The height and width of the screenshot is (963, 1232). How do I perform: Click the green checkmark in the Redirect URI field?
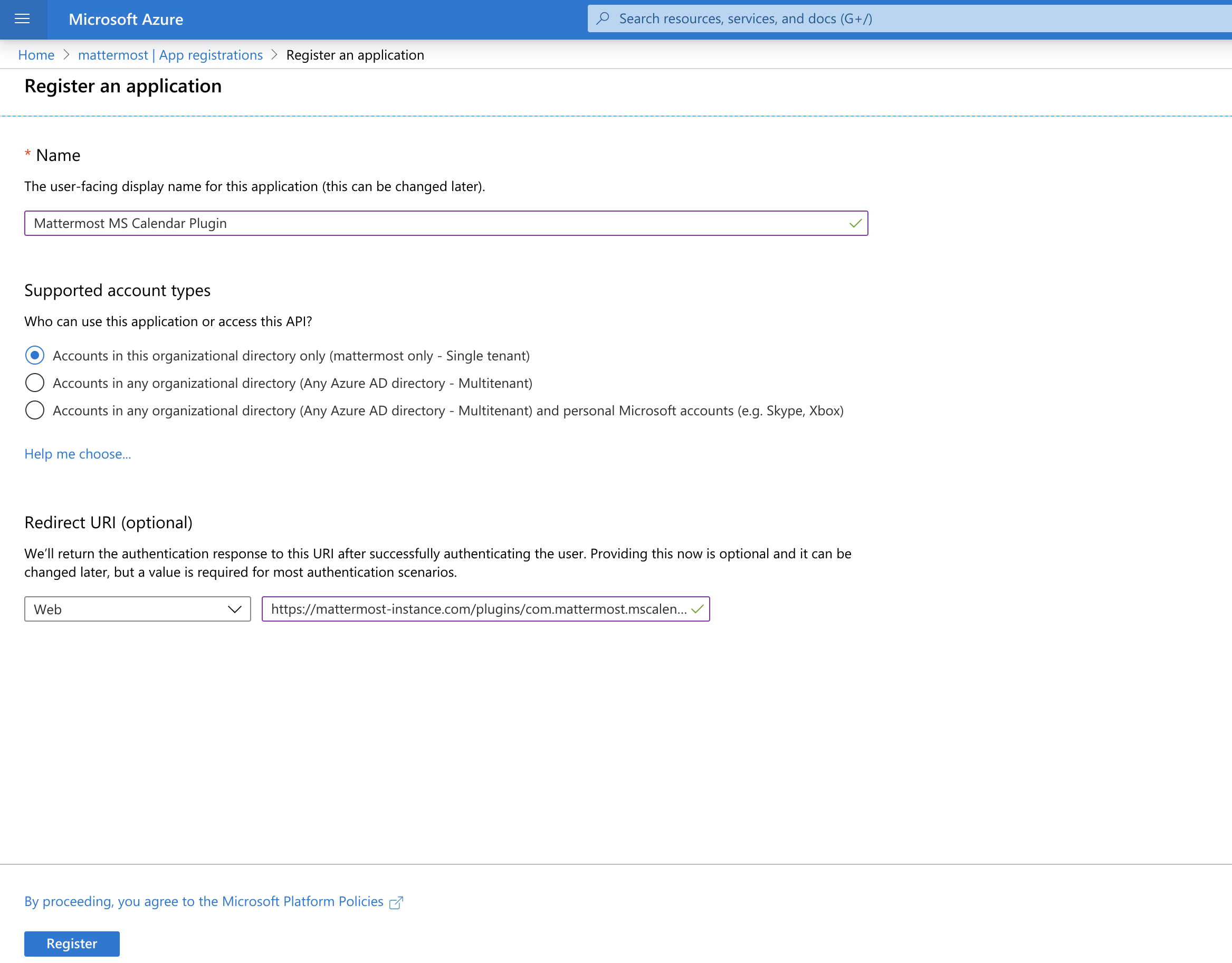click(699, 609)
